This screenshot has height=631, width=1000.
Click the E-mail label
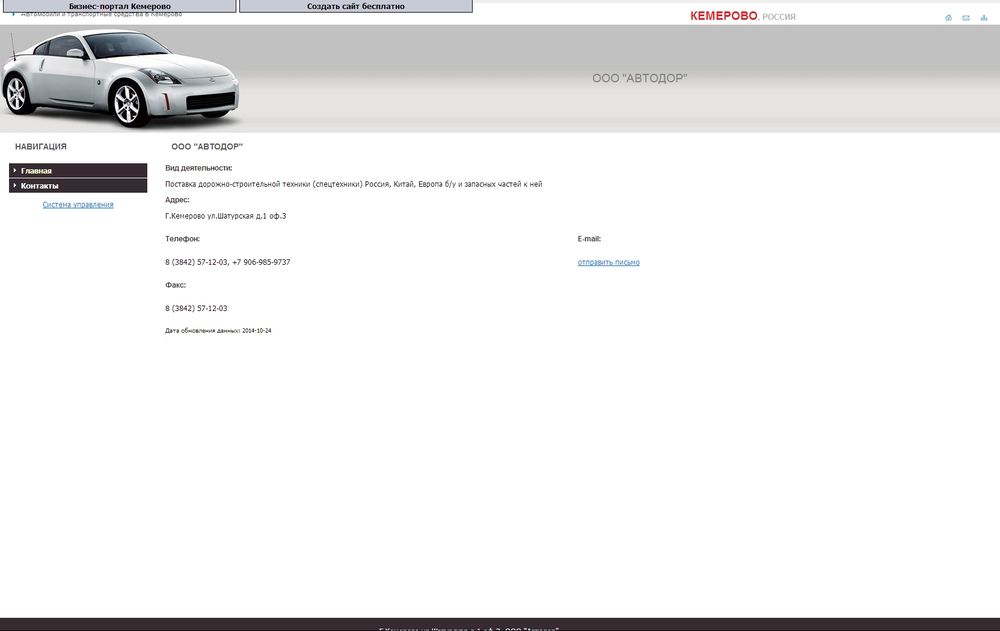point(589,239)
